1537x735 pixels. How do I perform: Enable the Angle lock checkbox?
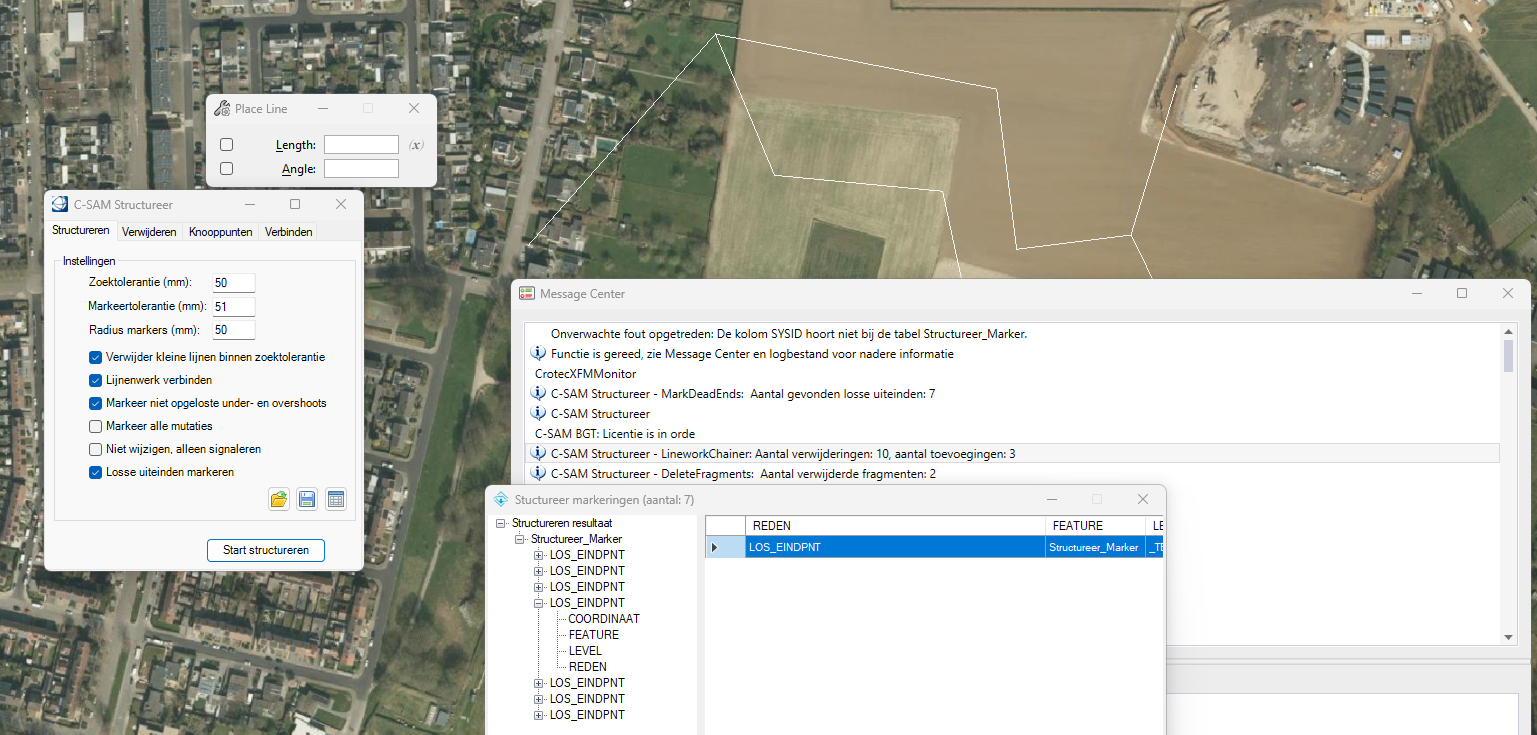[227, 168]
